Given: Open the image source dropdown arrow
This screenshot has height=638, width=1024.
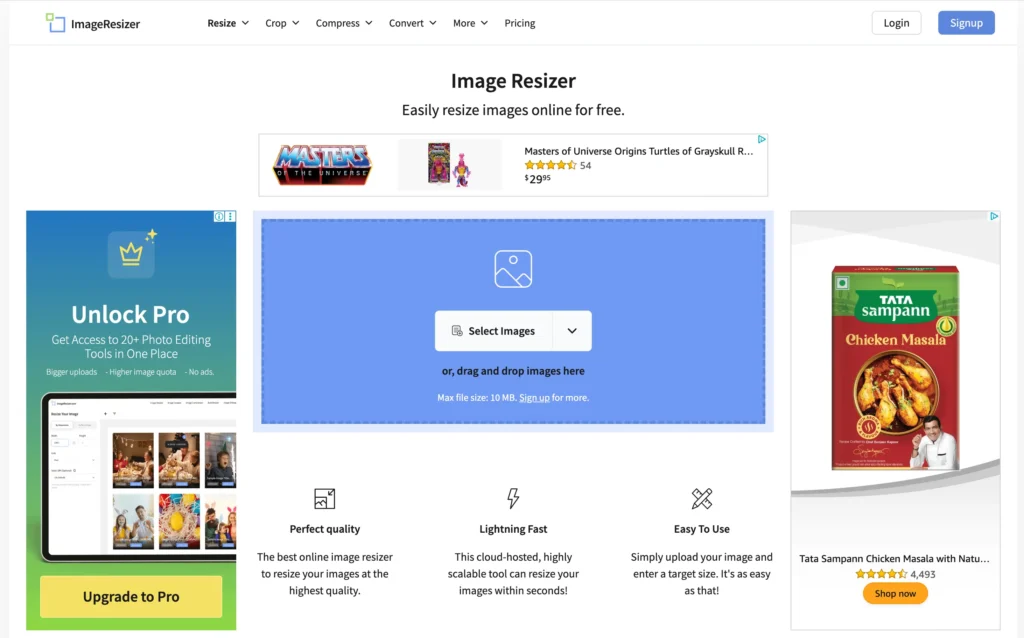Looking at the screenshot, I should pyautogui.click(x=572, y=331).
